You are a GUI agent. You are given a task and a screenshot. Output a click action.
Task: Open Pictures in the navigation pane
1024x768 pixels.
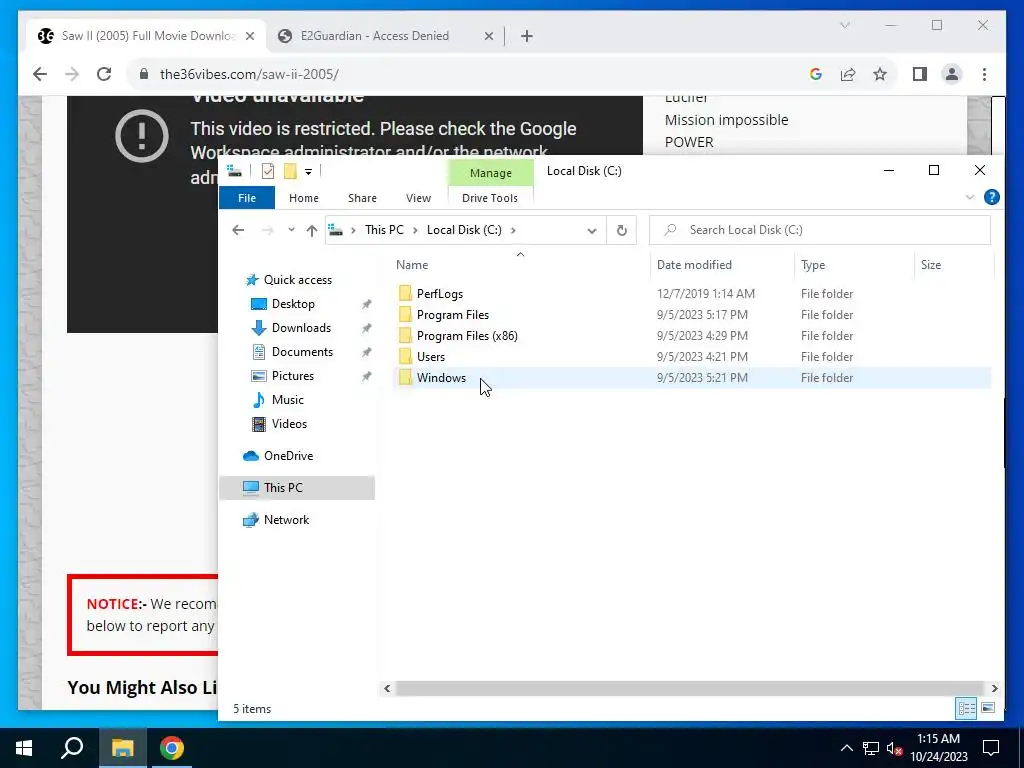coord(293,376)
